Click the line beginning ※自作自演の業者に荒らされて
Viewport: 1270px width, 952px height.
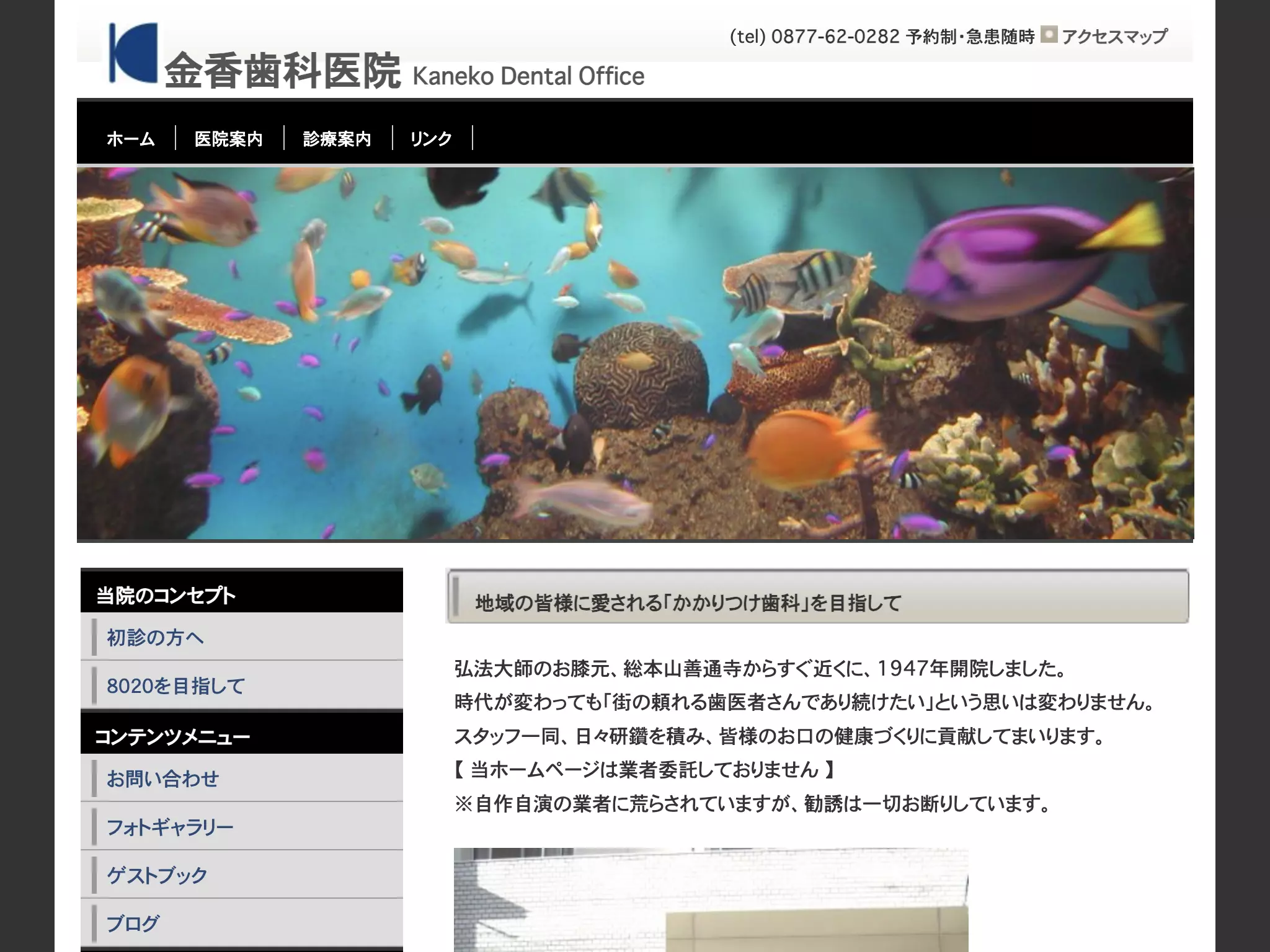pos(753,804)
